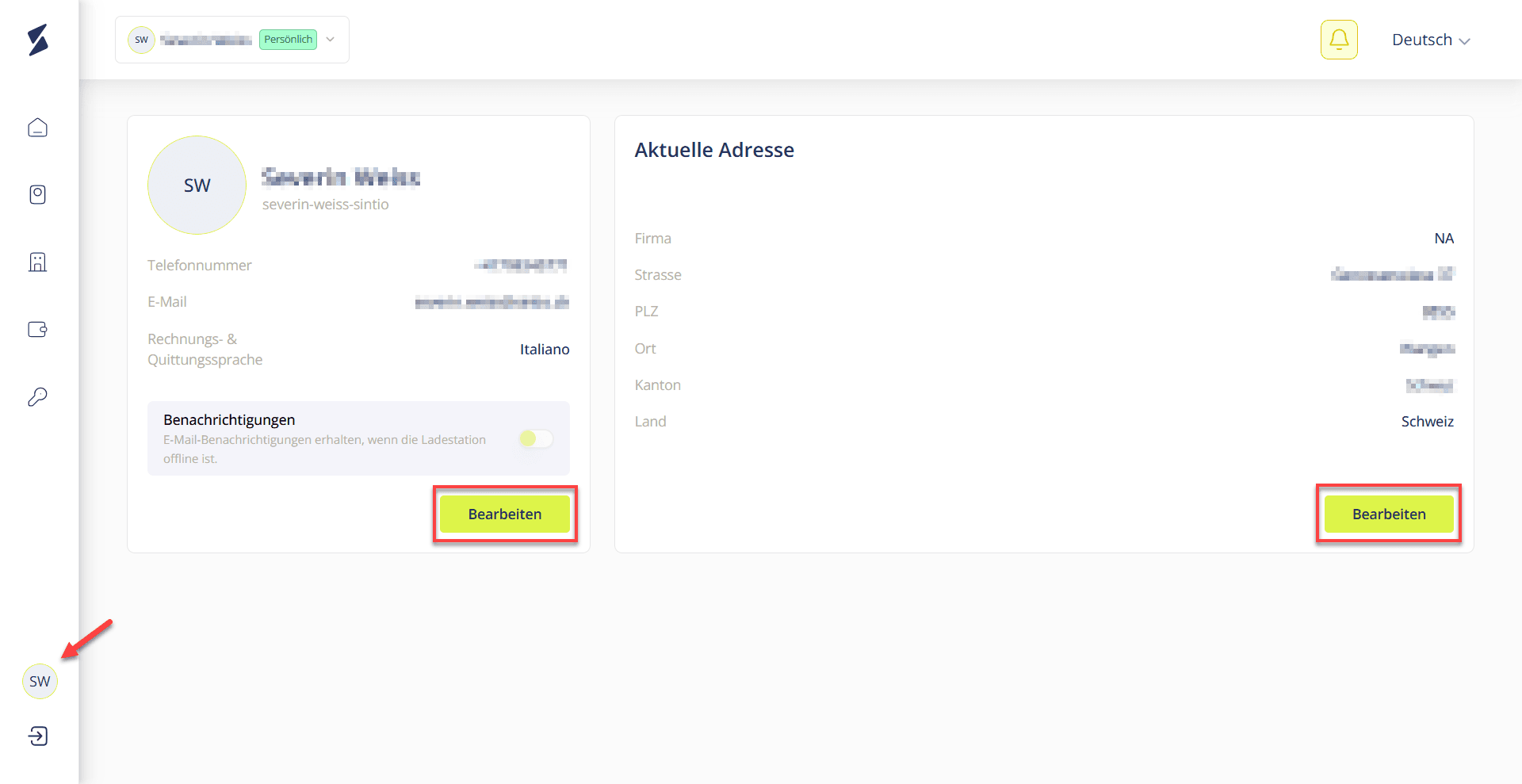Screen dimensions: 1522x784
Task: Click the Aktuelle Adresse heading
Action: pyautogui.click(x=714, y=150)
